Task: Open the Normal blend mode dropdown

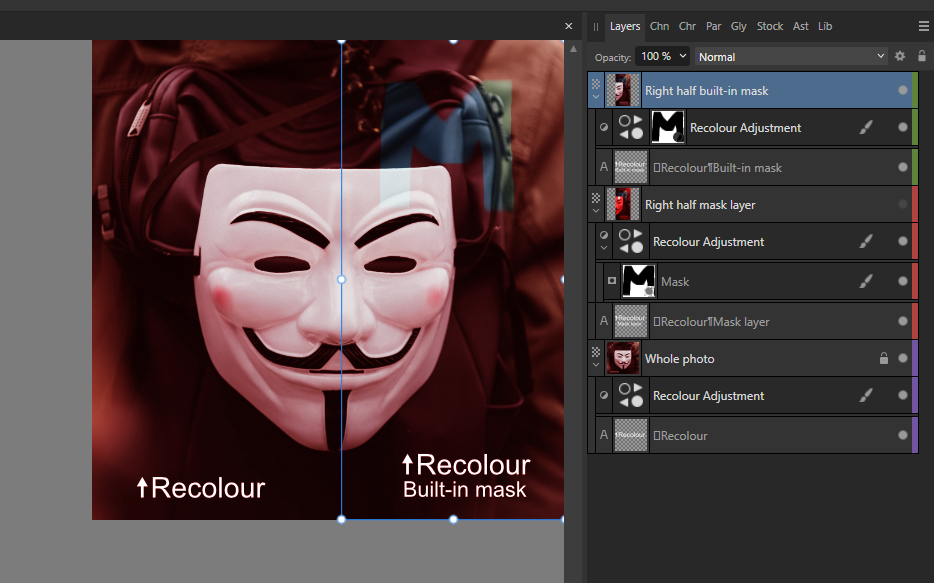Action: (791, 57)
